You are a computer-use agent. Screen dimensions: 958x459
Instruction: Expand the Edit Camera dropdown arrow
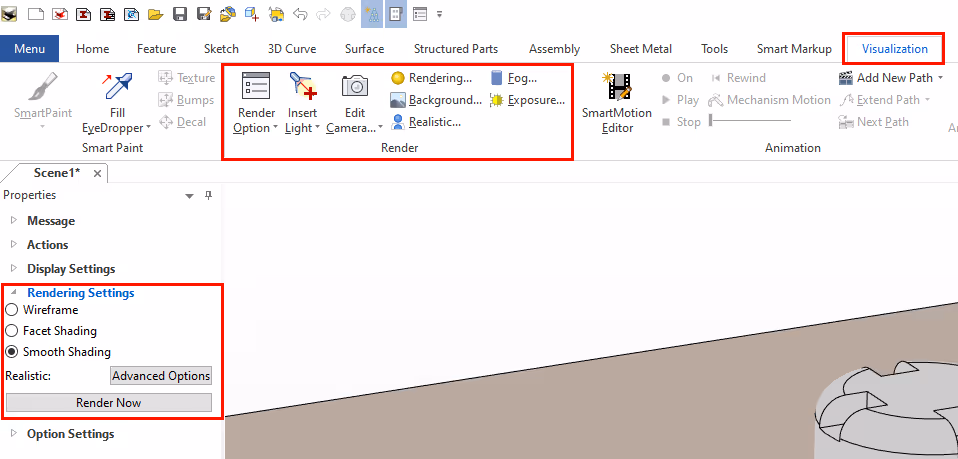point(381,128)
